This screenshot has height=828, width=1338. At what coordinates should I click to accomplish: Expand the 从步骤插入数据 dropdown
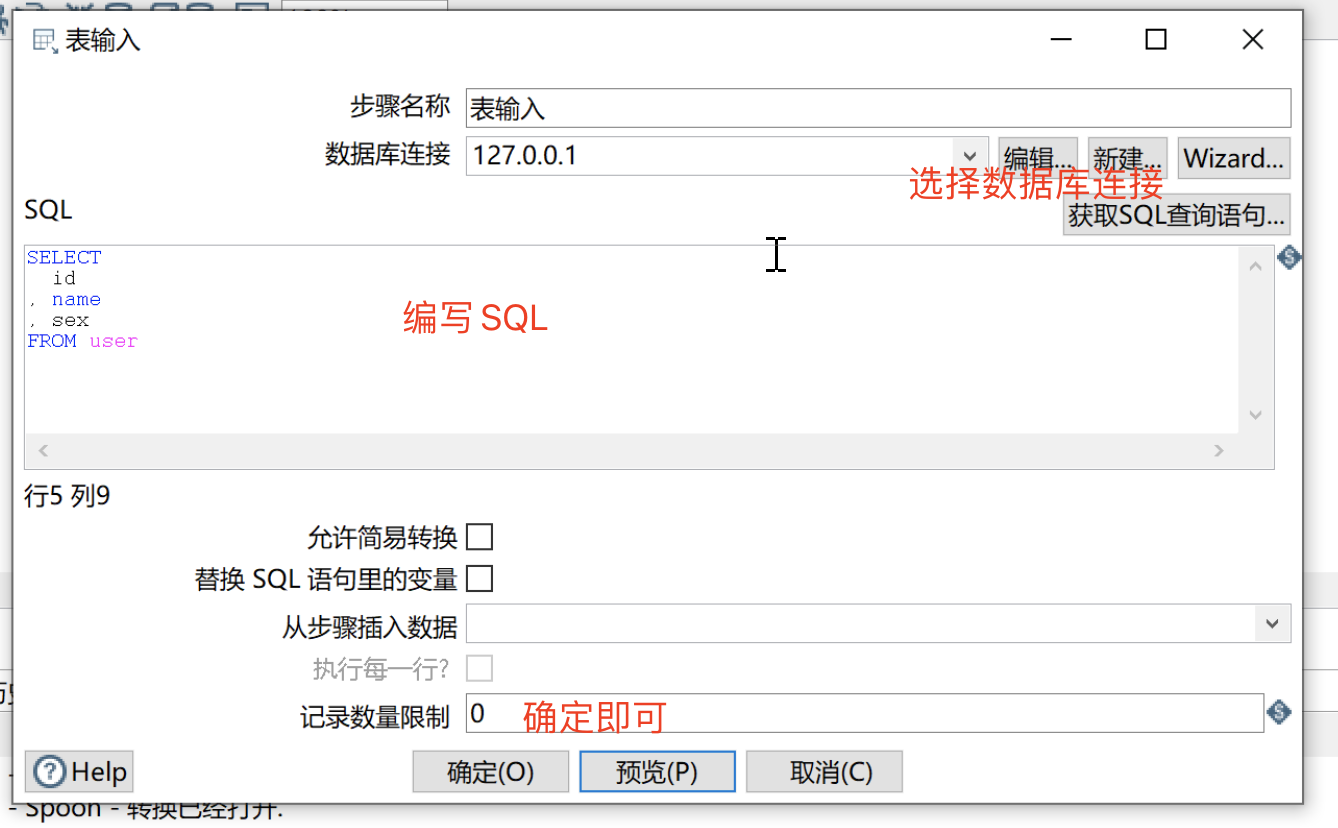click(x=1273, y=623)
